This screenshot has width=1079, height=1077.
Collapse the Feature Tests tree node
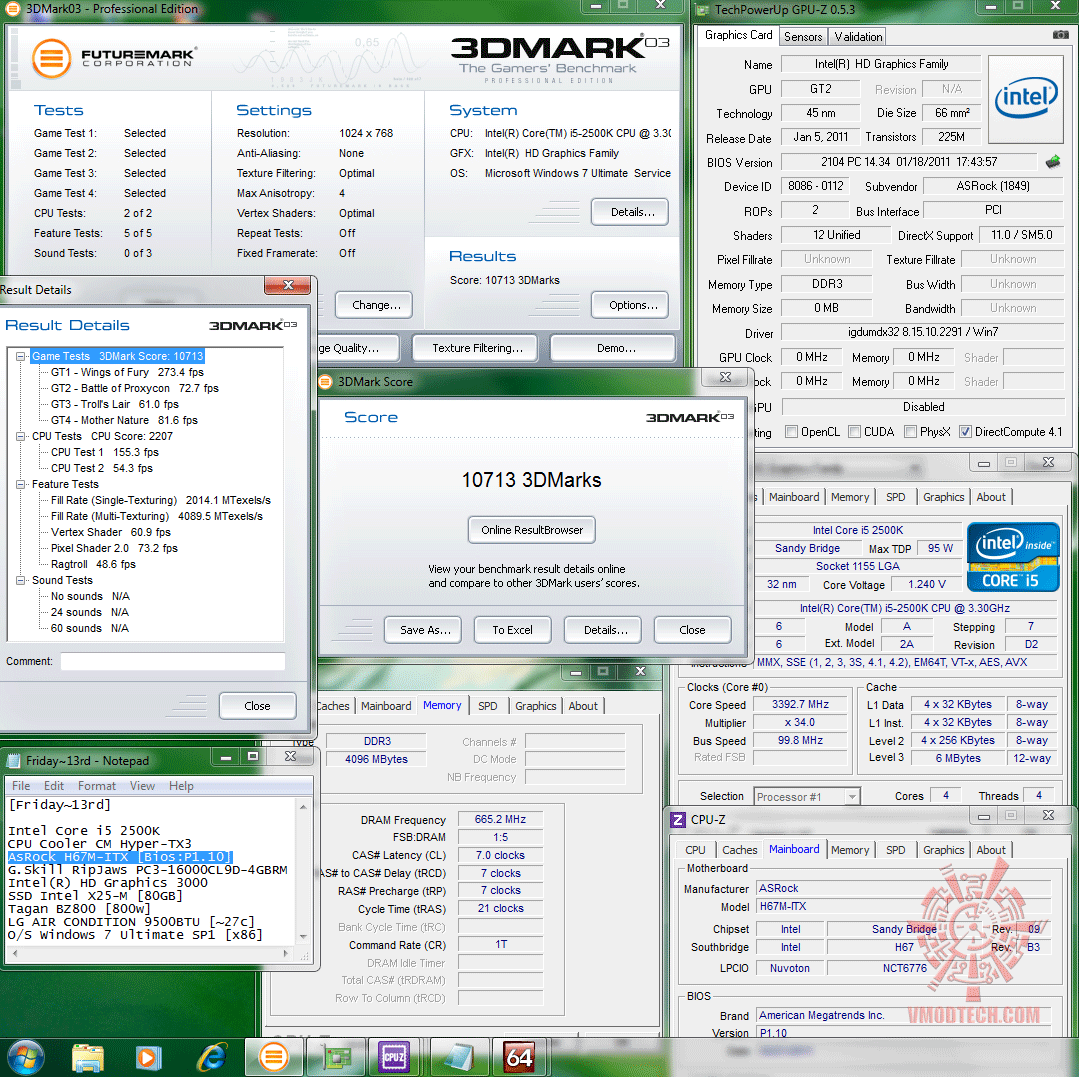click(21, 484)
